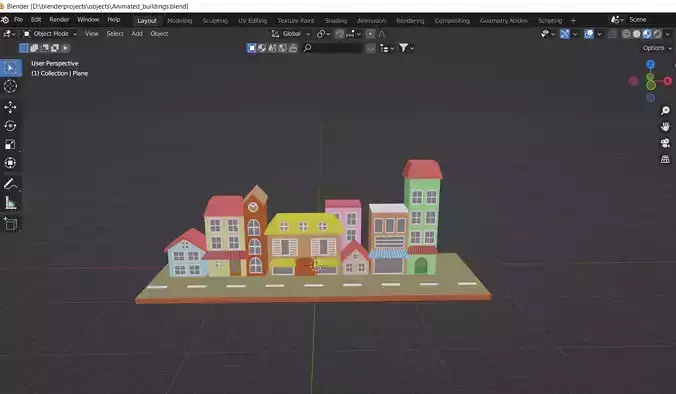Open the viewport Select menu
The height and width of the screenshot is (394, 676).
115,34
